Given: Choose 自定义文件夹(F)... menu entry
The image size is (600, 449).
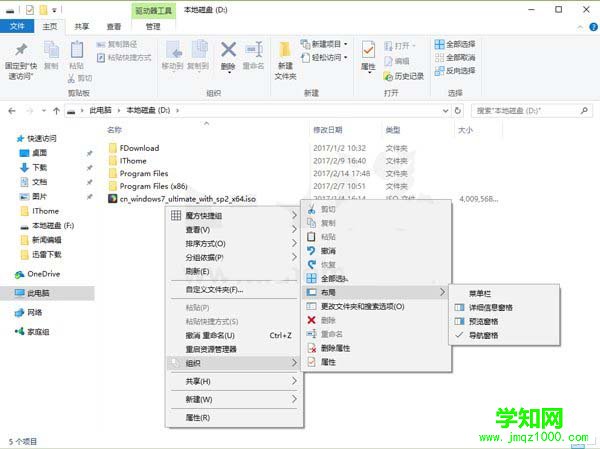Looking at the screenshot, I should pyautogui.click(x=233, y=289).
